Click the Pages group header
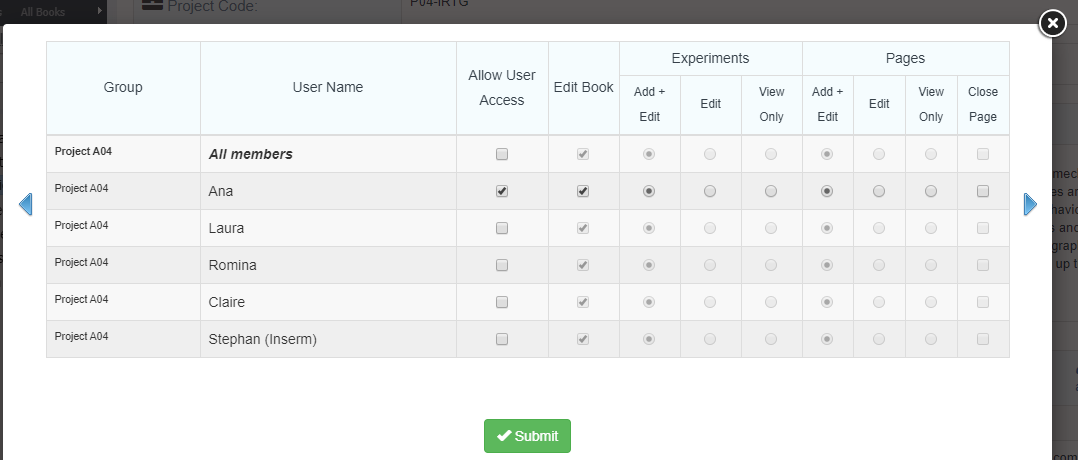The height and width of the screenshot is (460, 1078). click(x=905, y=58)
